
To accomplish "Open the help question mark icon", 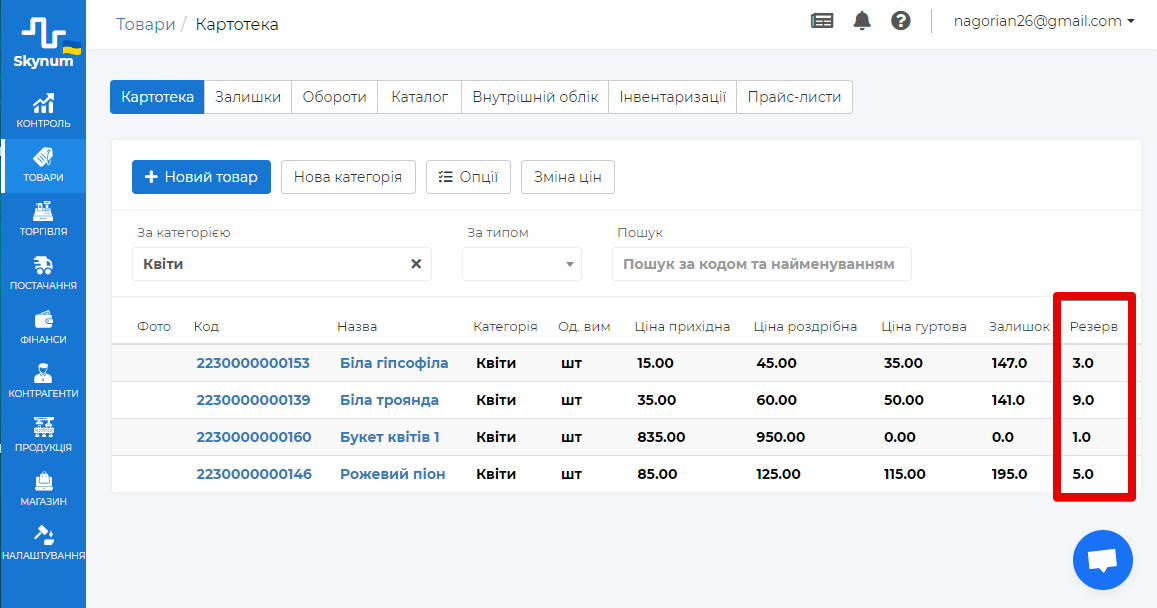I will [x=901, y=21].
